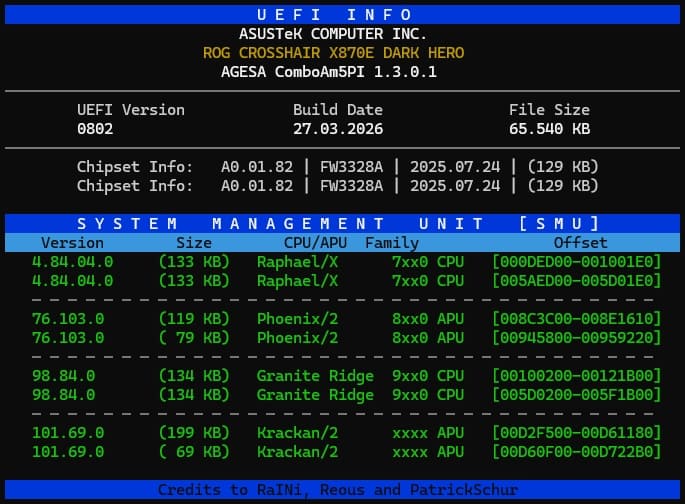Click the Version column header

[x=72, y=242]
